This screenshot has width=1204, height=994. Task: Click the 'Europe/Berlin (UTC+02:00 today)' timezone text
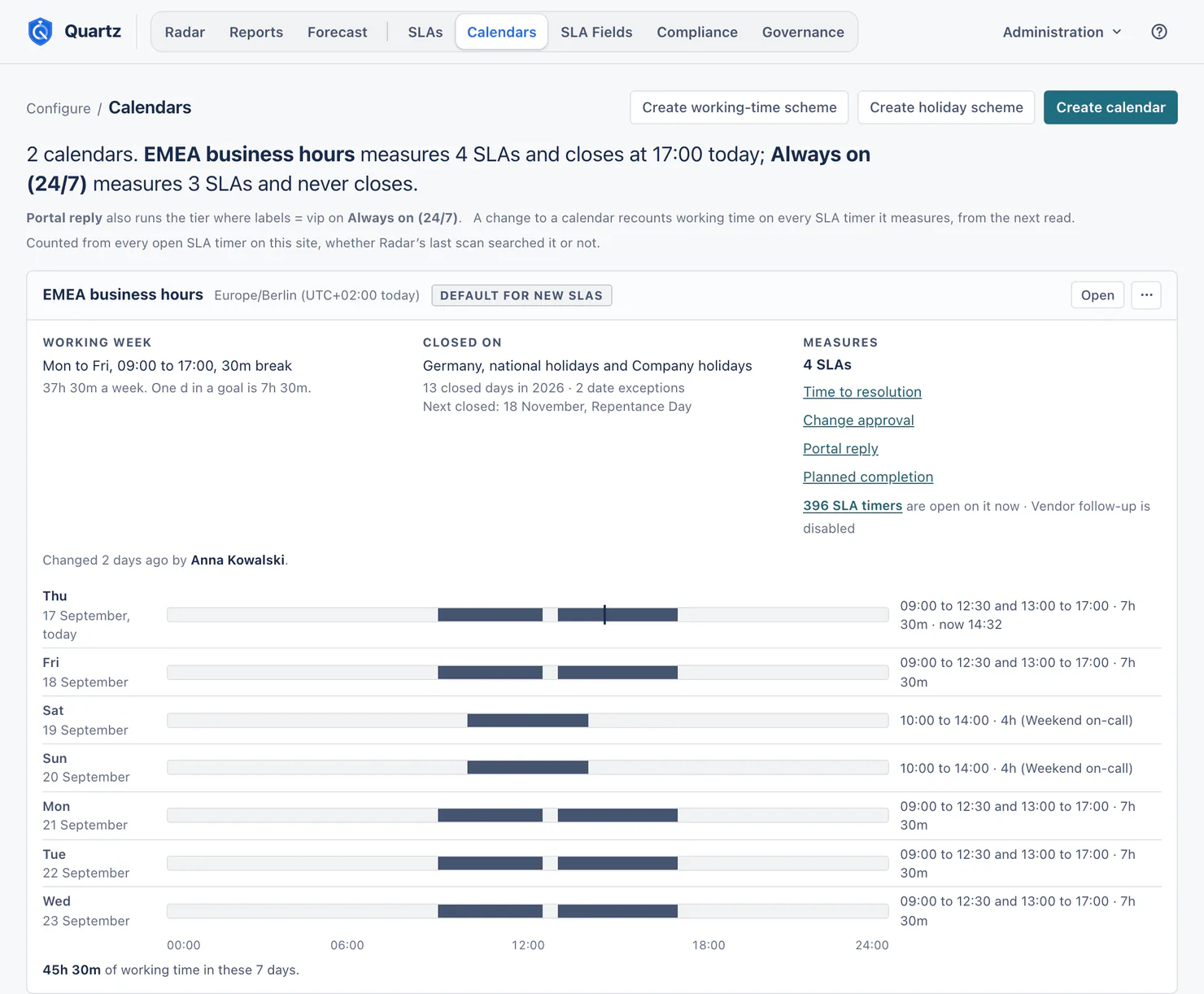[x=317, y=295]
